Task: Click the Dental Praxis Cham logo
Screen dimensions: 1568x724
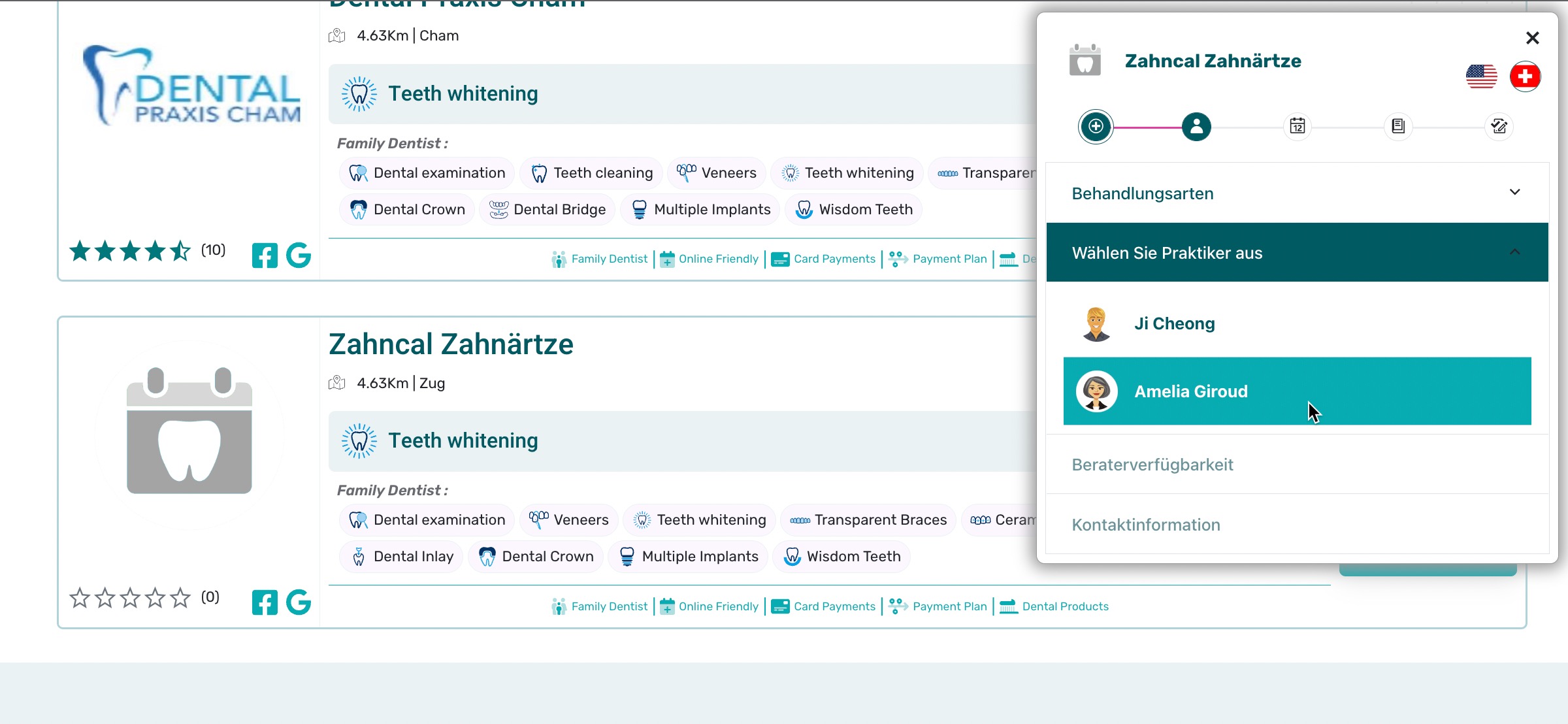Action: coord(191,86)
